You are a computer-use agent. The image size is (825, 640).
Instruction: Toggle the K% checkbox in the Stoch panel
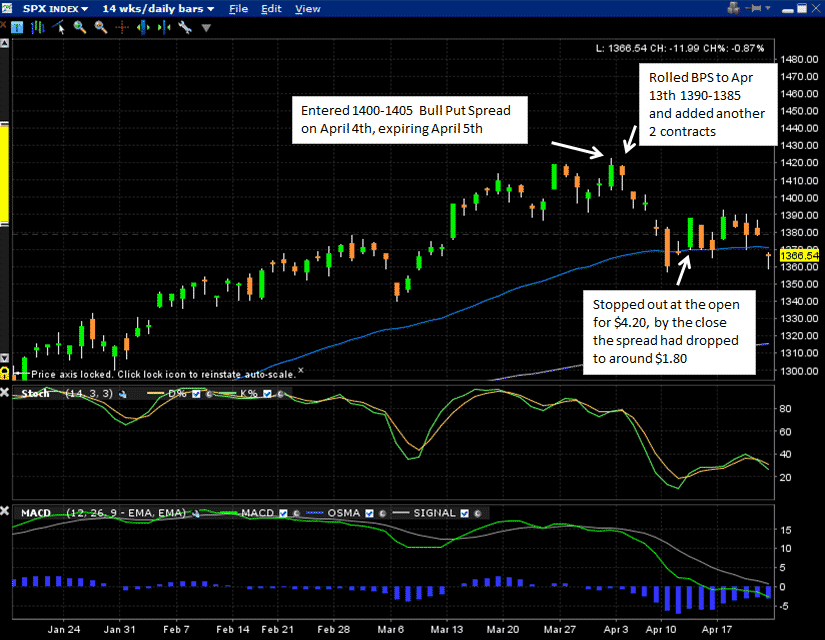pyautogui.click(x=267, y=393)
